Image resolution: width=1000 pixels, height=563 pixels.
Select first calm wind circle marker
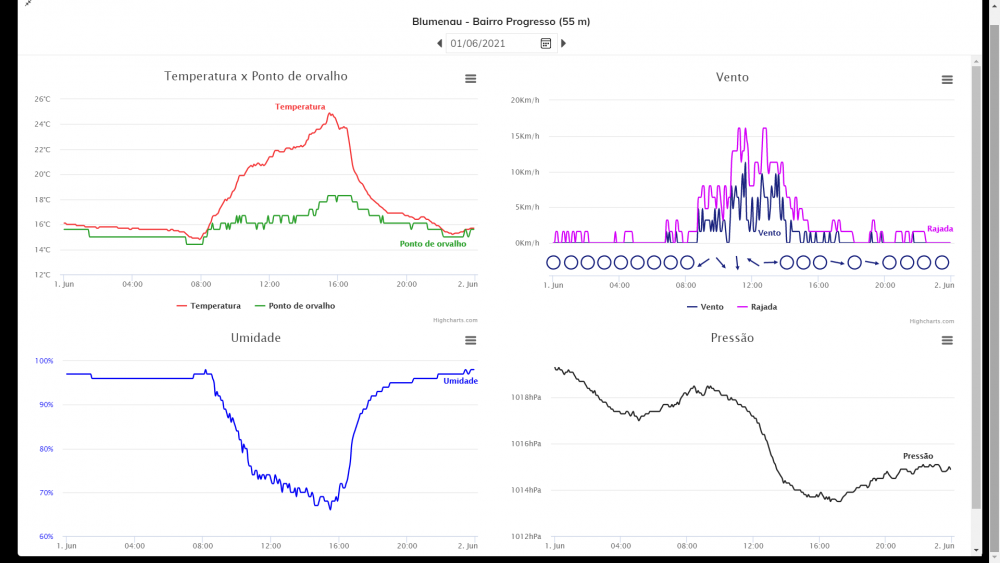[x=553, y=263]
